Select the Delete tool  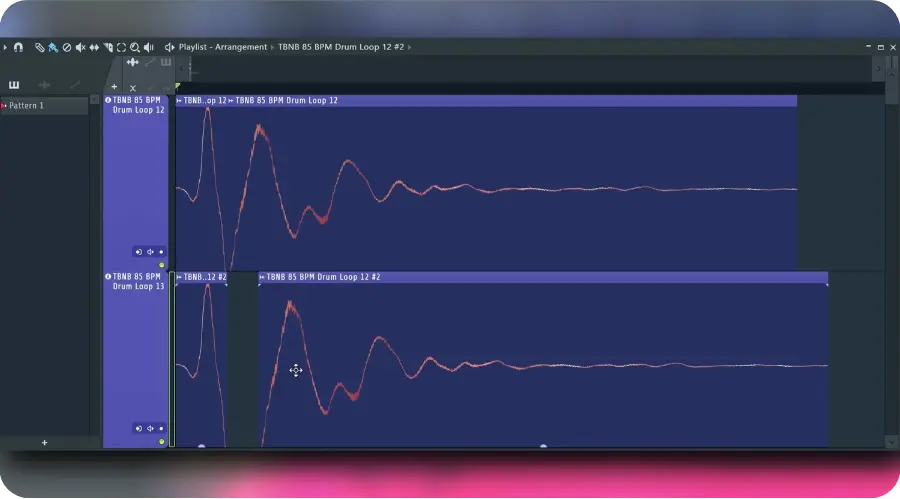(x=67, y=47)
